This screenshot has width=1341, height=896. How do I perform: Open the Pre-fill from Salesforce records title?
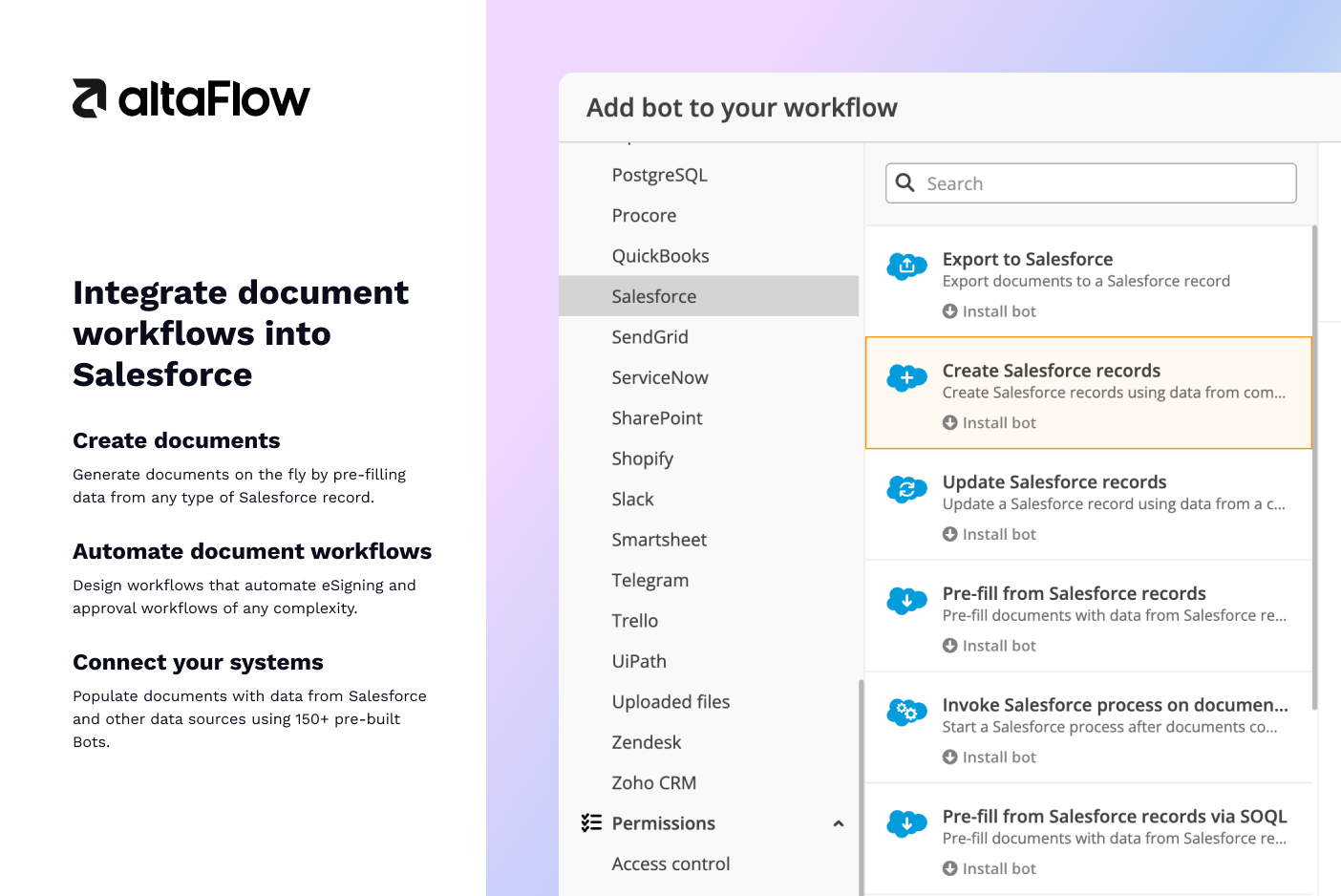(x=1075, y=594)
